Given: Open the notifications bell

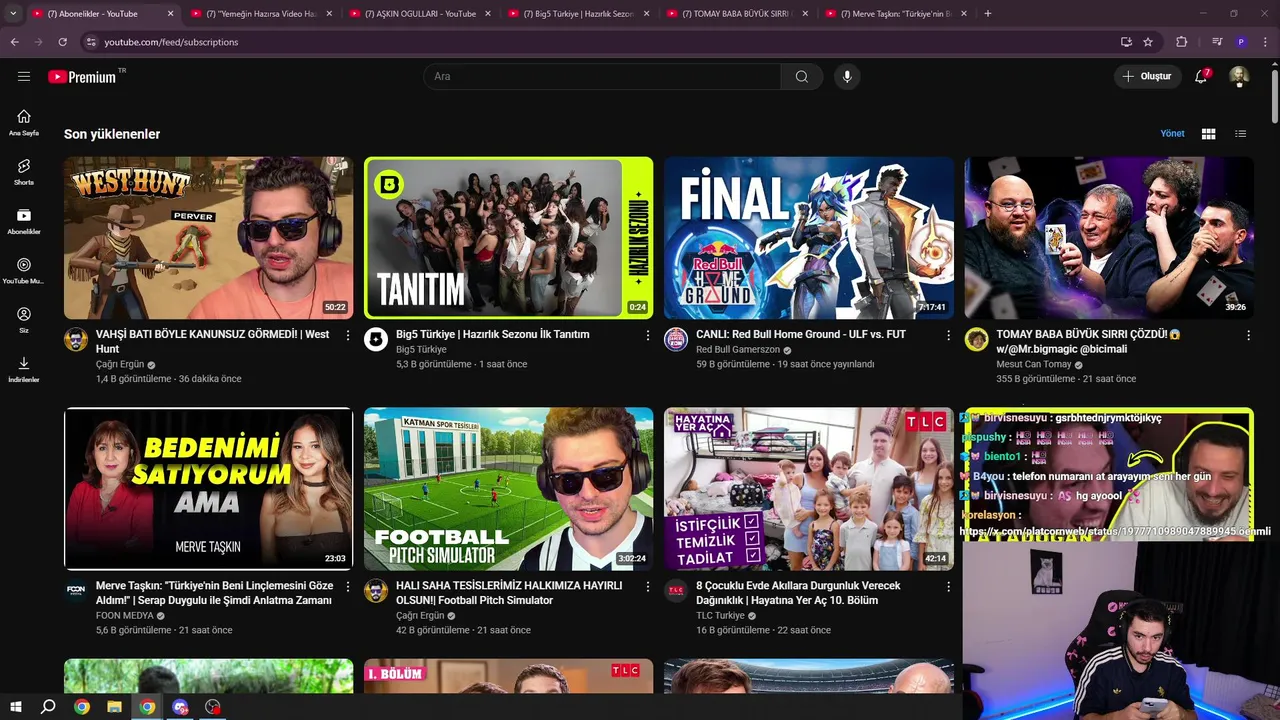Looking at the screenshot, I should click(x=1202, y=76).
